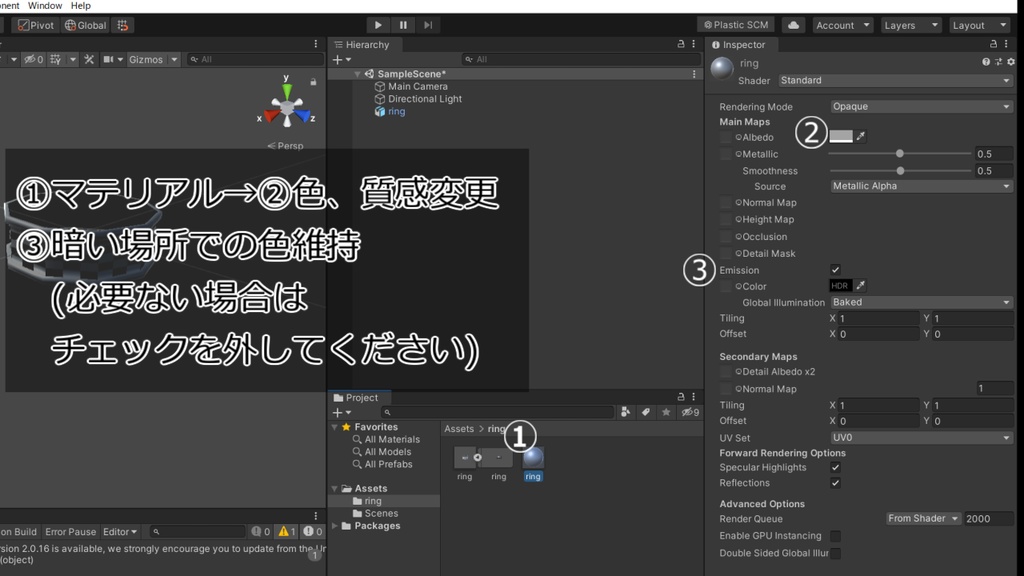Focus the Scene view search field

pyautogui.click(x=255, y=59)
